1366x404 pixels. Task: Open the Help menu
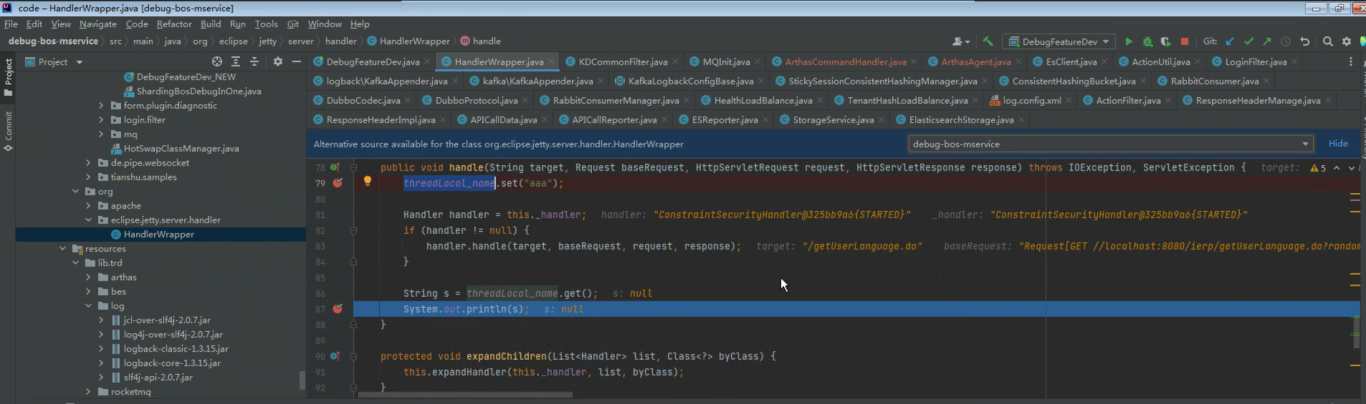click(360, 24)
